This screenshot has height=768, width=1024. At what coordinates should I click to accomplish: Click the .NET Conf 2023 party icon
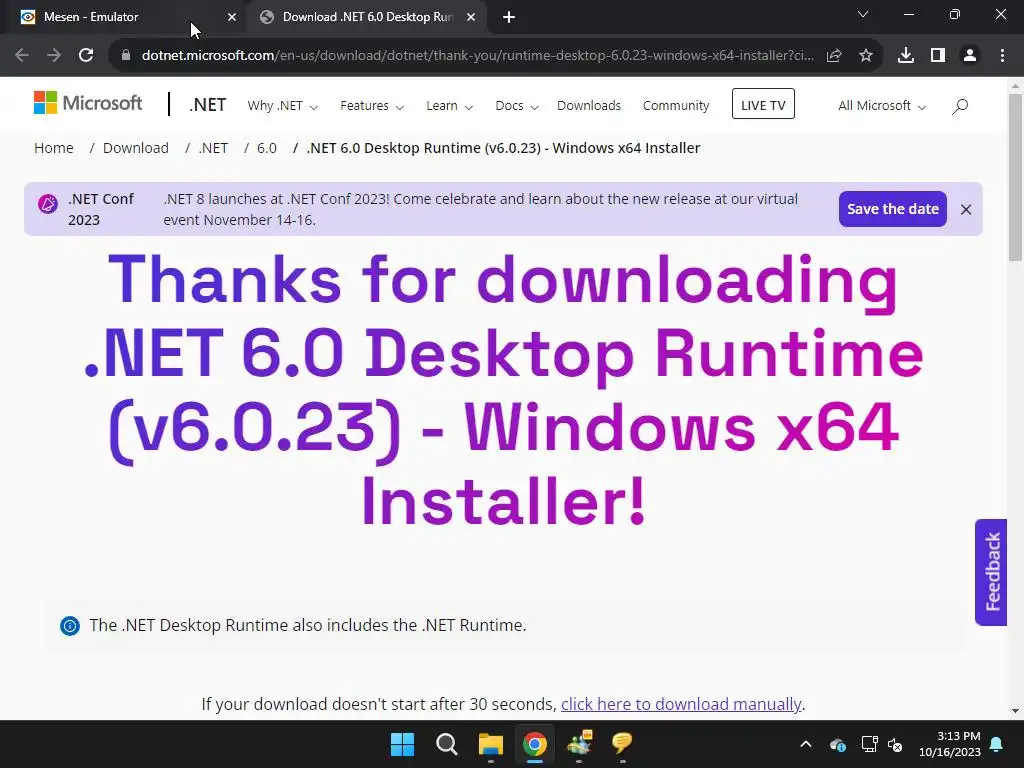[48, 204]
